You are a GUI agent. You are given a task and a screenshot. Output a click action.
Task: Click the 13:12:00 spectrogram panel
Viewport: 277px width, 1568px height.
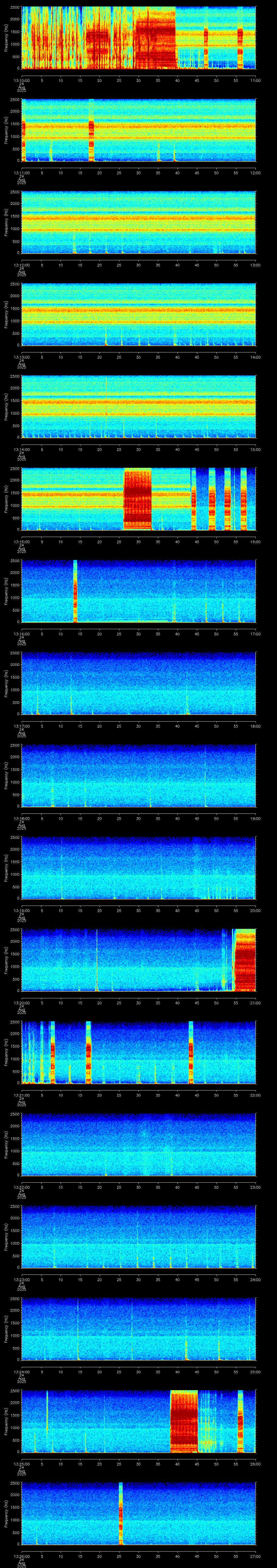tap(139, 222)
